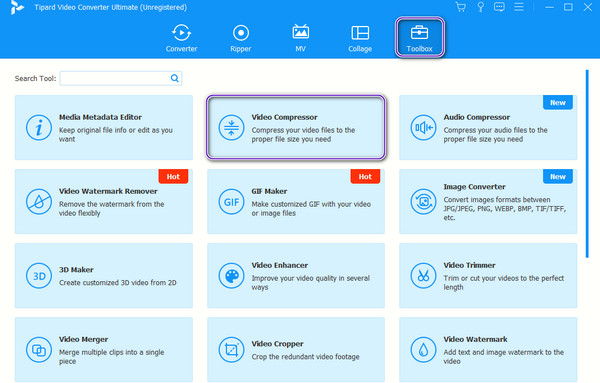Click 'Keep original file info' description
This screenshot has height=383, width=600.
pyautogui.click(x=116, y=135)
